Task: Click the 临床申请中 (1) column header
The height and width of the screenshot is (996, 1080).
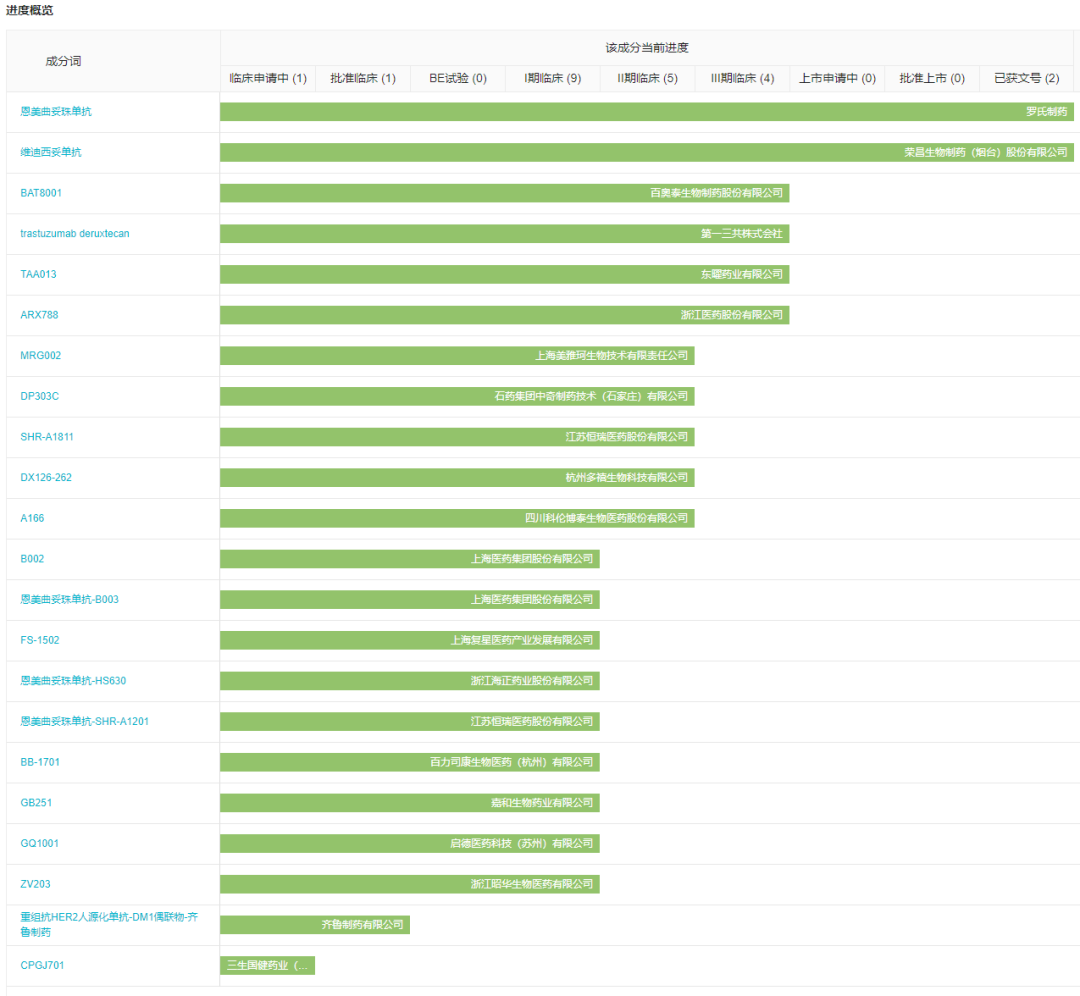Action: click(x=268, y=79)
